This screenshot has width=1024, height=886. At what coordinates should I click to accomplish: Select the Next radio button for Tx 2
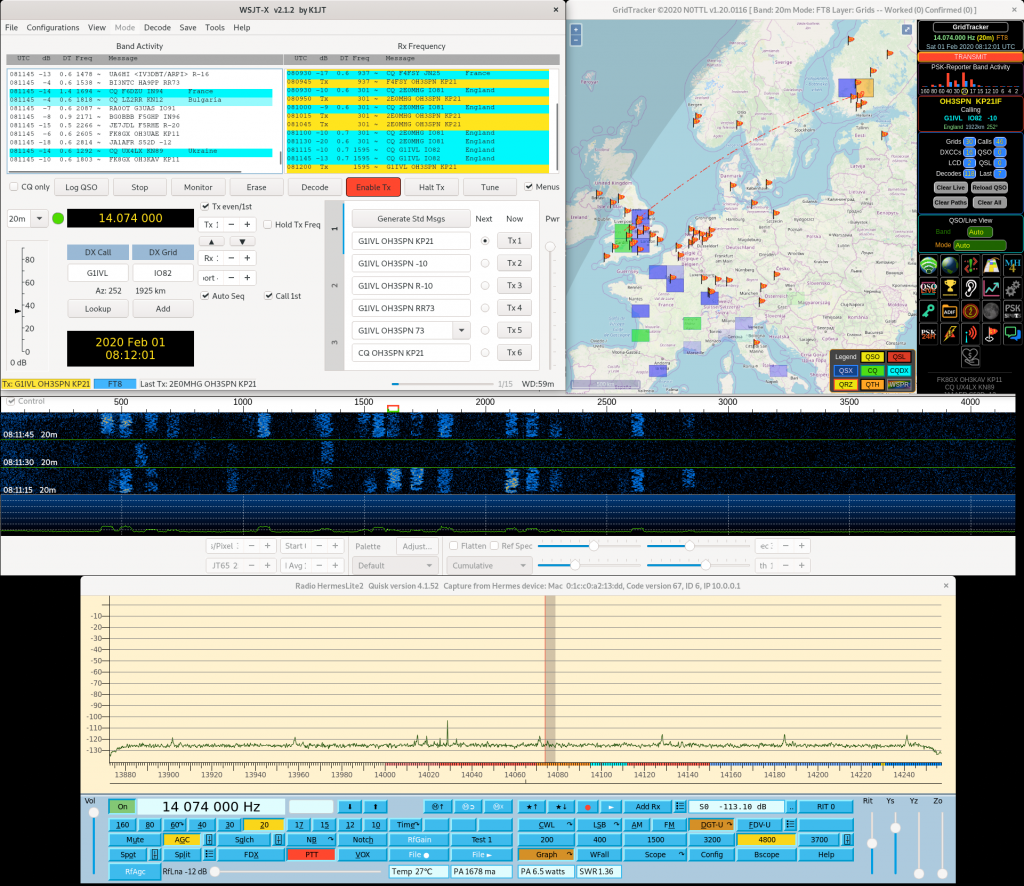pyautogui.click(x=485, y=263)
